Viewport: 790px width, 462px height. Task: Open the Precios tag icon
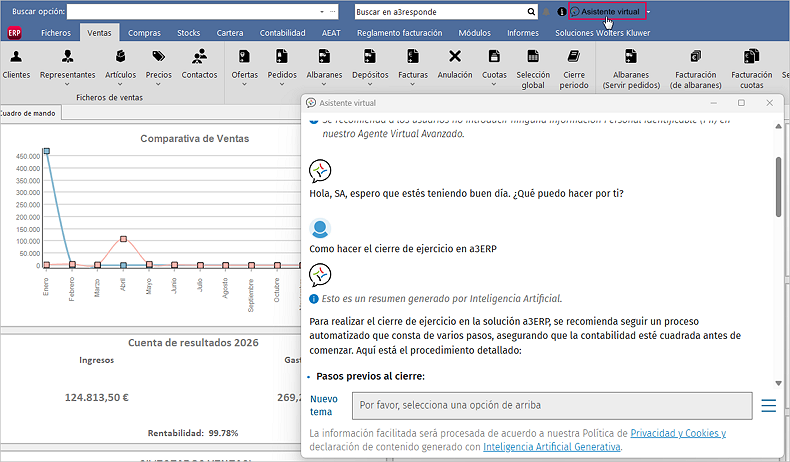(x=159, y=56)
